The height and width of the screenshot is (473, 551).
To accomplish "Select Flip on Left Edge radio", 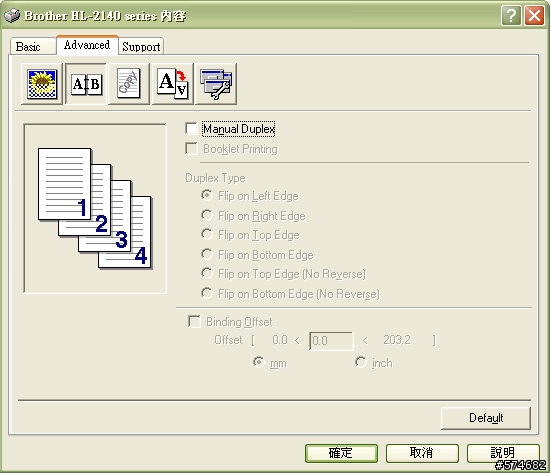I will pyautogui.click(x=207, y=195).
